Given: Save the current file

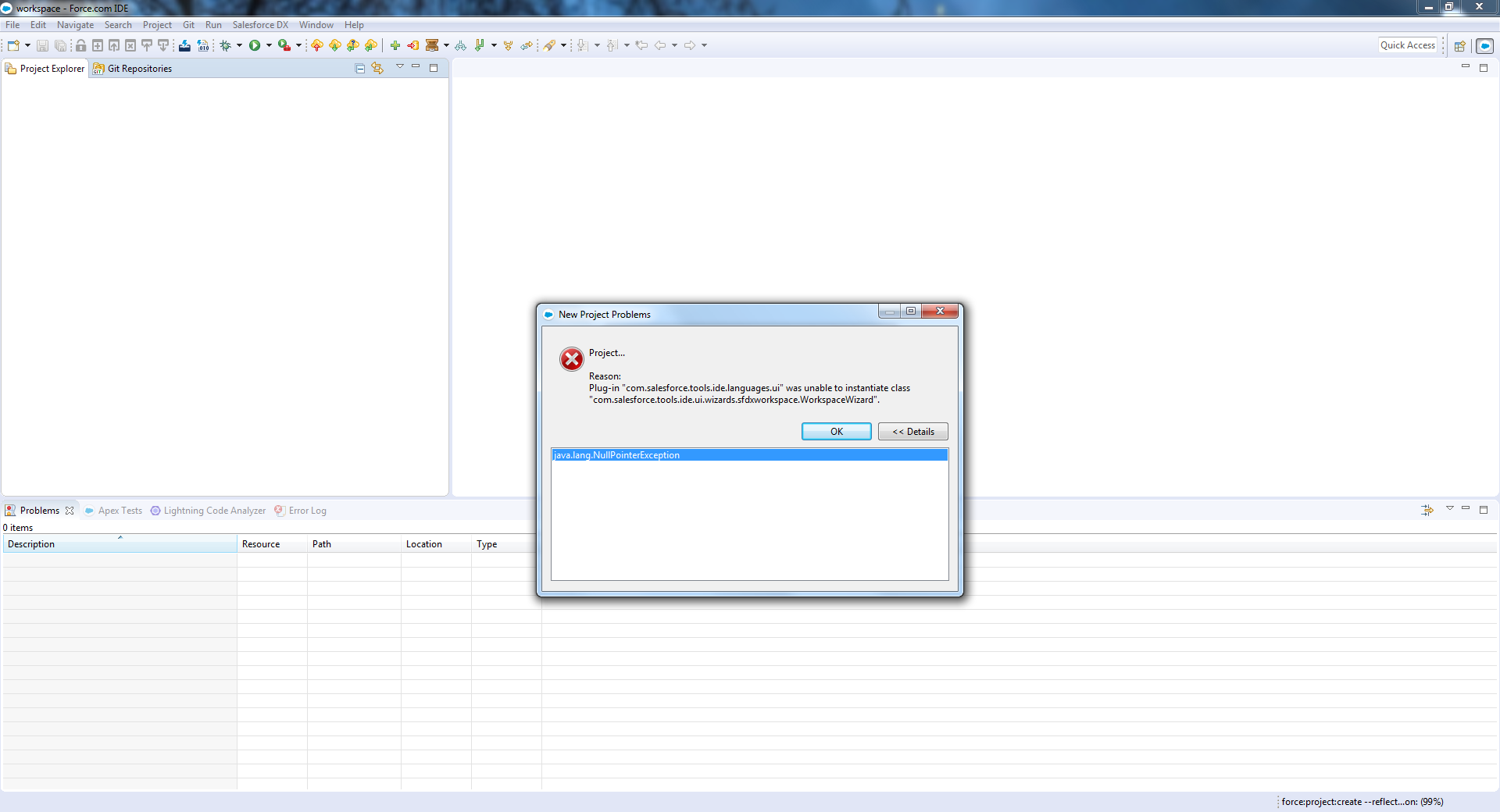Looking at the screenshot, I should [x=41, y=45].
